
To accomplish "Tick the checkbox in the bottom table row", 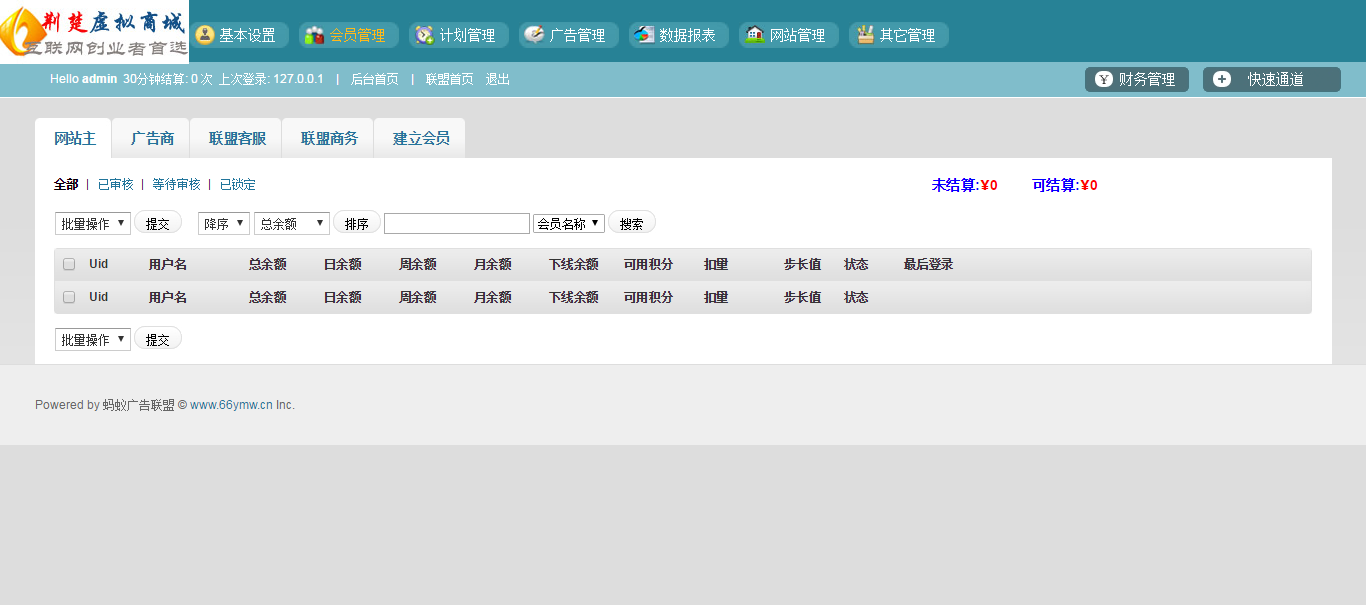I will pos(69,297).
